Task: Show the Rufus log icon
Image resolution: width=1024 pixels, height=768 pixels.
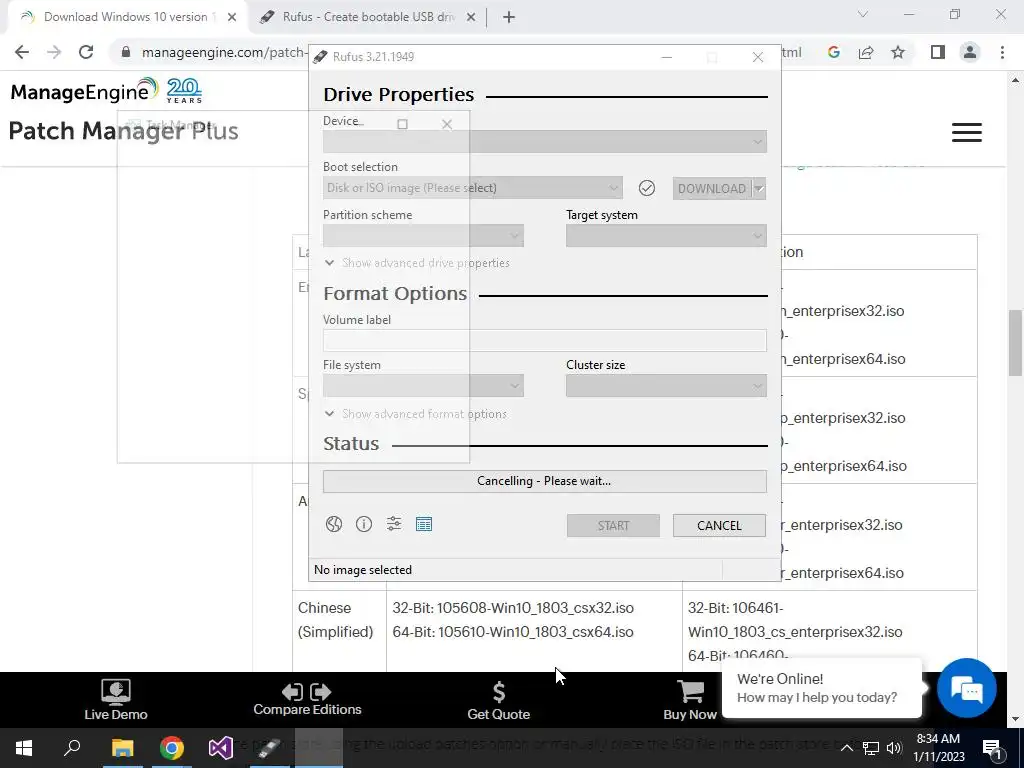Action: click(x=424, y=524)
